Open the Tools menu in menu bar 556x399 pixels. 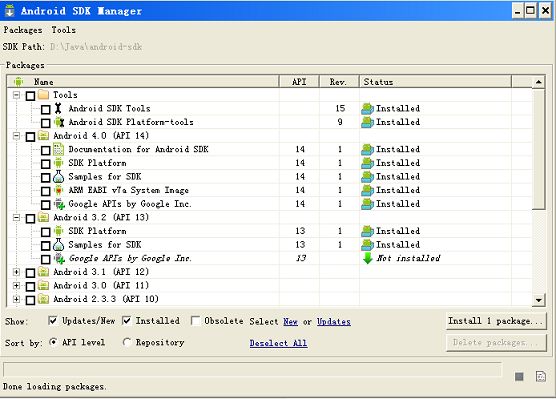pos(63,30)
